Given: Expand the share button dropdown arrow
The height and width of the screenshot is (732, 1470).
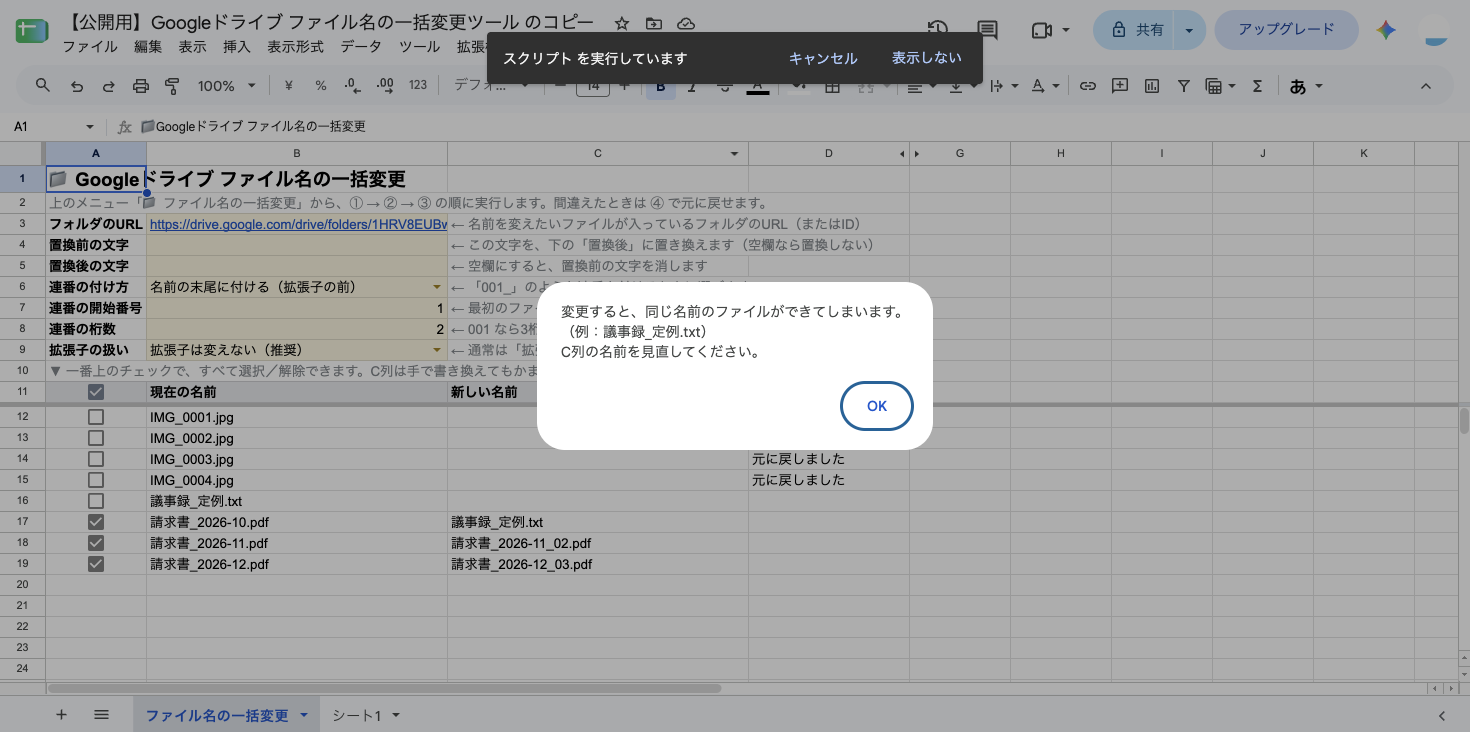Looking at the screenshot, I should click(1189, 30).
